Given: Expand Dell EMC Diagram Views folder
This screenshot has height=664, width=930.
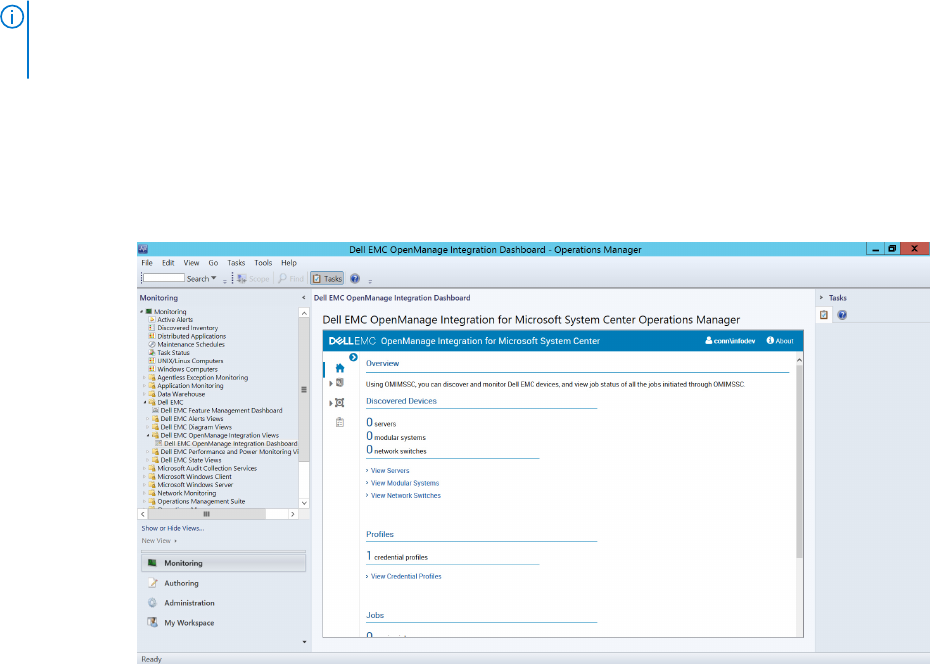Looking at the screenshot, I should 148,427.
